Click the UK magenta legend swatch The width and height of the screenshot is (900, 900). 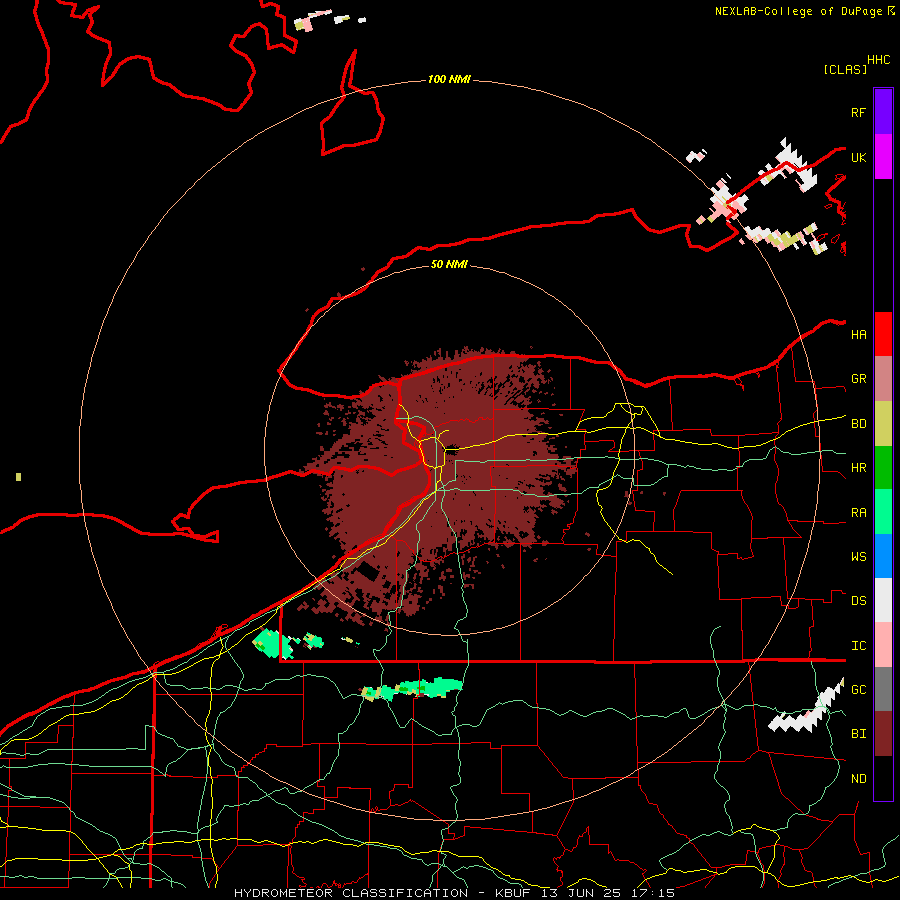click(x=883, y=157)
